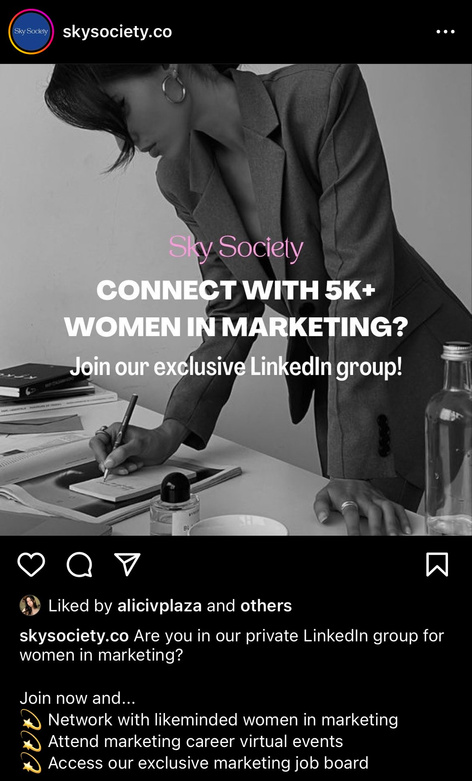Tap the Join our exclusive LinkedIn group text
472x781 pixels.
pos(236,367)
